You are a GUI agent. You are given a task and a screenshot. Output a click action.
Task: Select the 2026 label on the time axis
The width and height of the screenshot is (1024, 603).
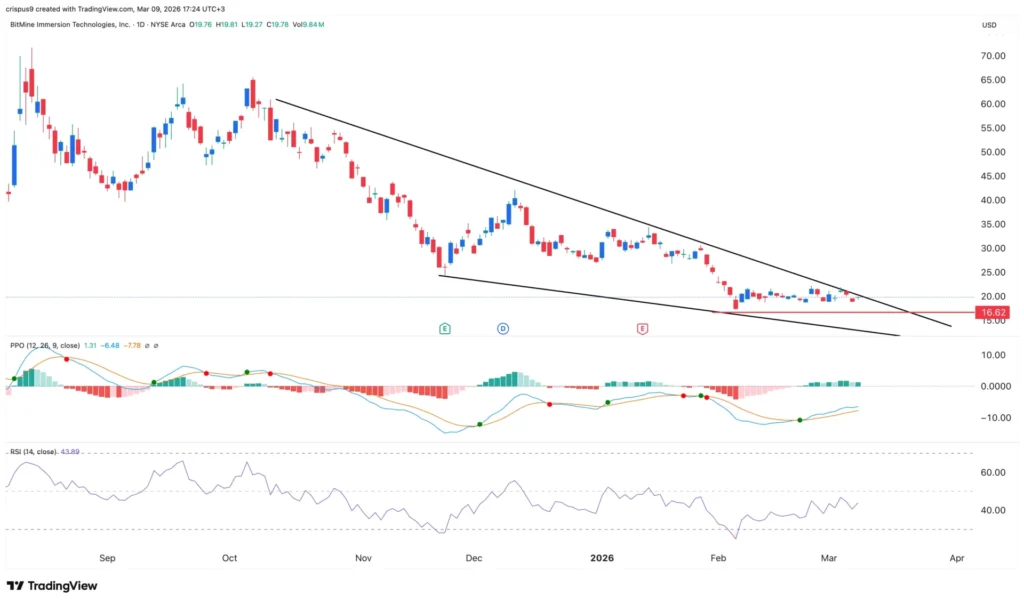point(601,558)
